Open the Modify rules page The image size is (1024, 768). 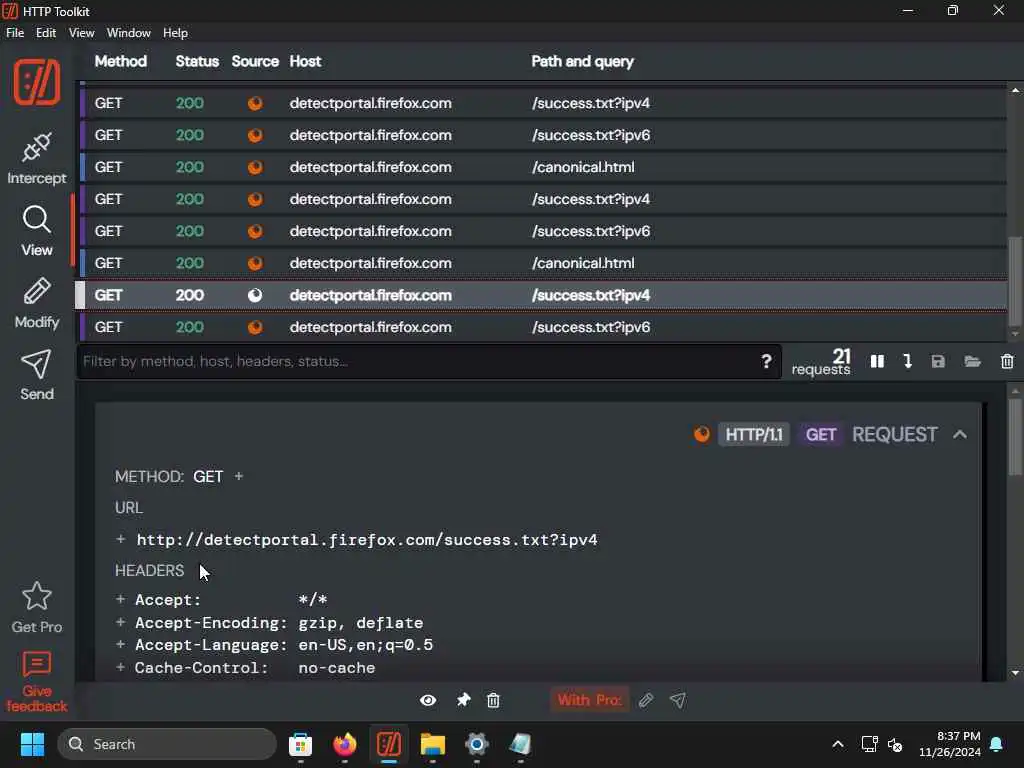coord(37,303)
